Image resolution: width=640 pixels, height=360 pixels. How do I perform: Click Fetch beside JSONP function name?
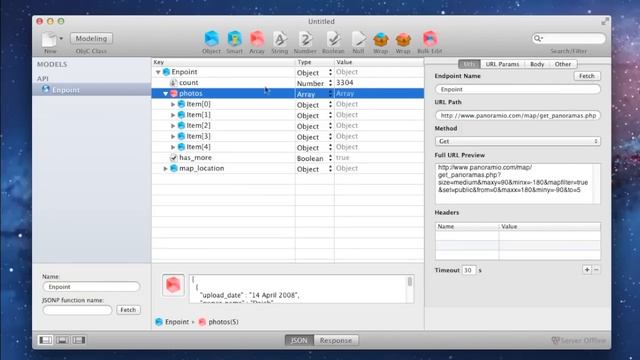pyautogui.click(x=128, y=310)
